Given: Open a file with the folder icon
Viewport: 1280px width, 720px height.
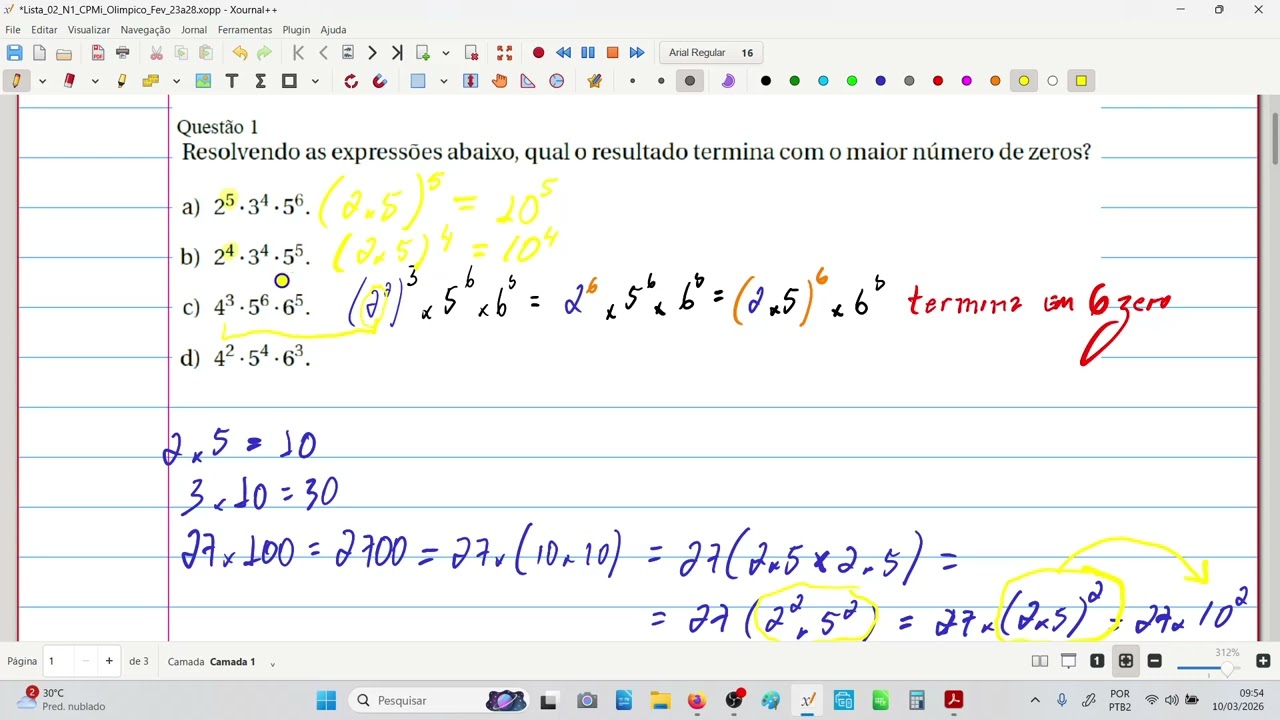Looking at the screenshot, I should pos(64,53).
